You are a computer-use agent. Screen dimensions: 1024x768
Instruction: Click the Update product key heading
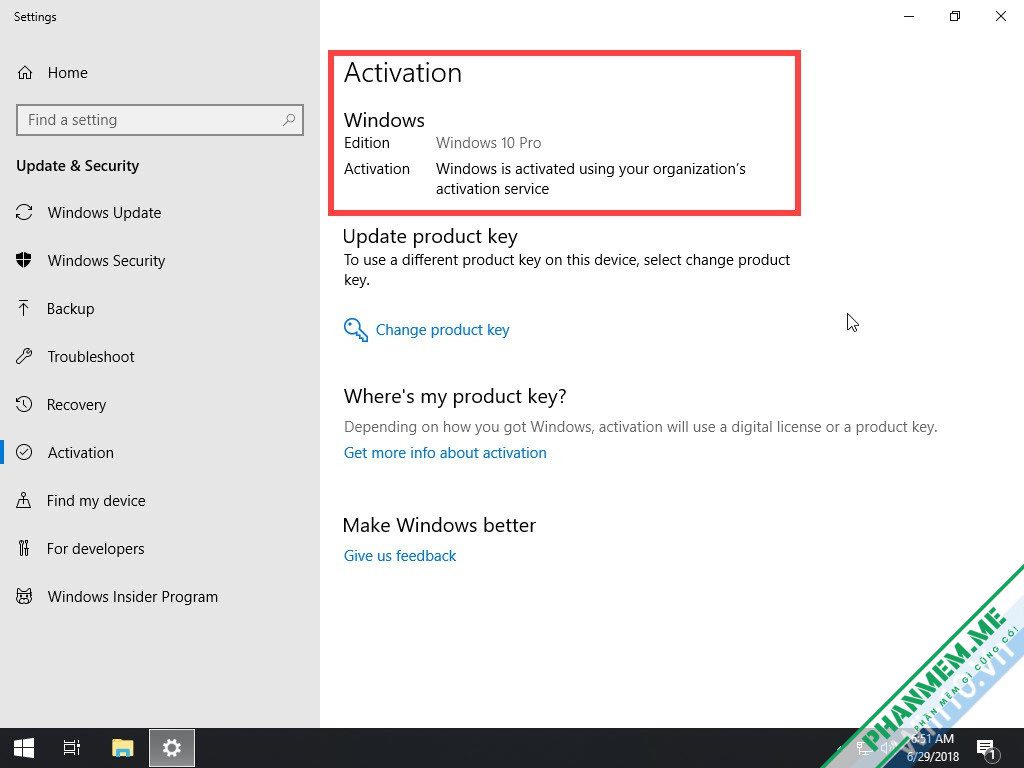click(430, 236)
